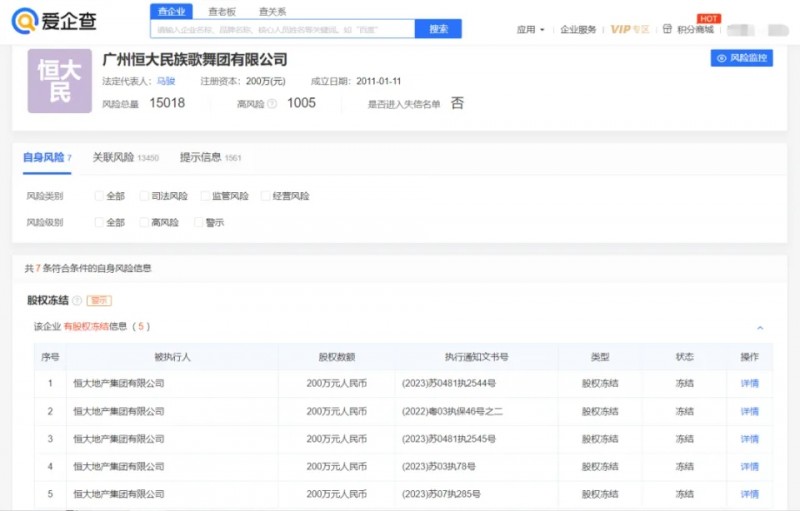Collapse the 股权冻结 section with the chevron
Viewport: 800px width, 511px height.
pyautogui.click(x=760, y=327)
